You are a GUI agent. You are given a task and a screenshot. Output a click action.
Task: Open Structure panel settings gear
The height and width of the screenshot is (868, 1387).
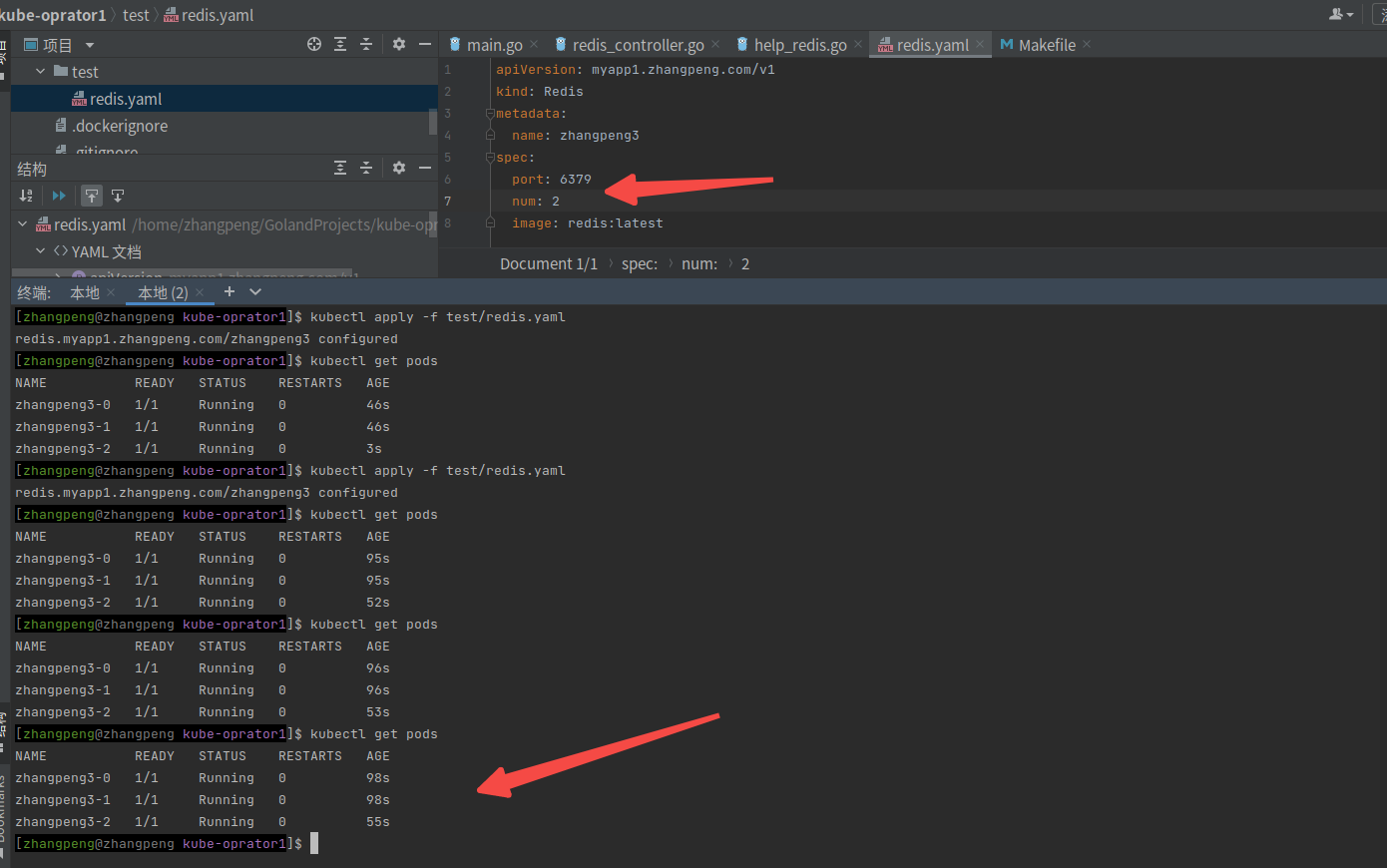[x=399, y=168]
